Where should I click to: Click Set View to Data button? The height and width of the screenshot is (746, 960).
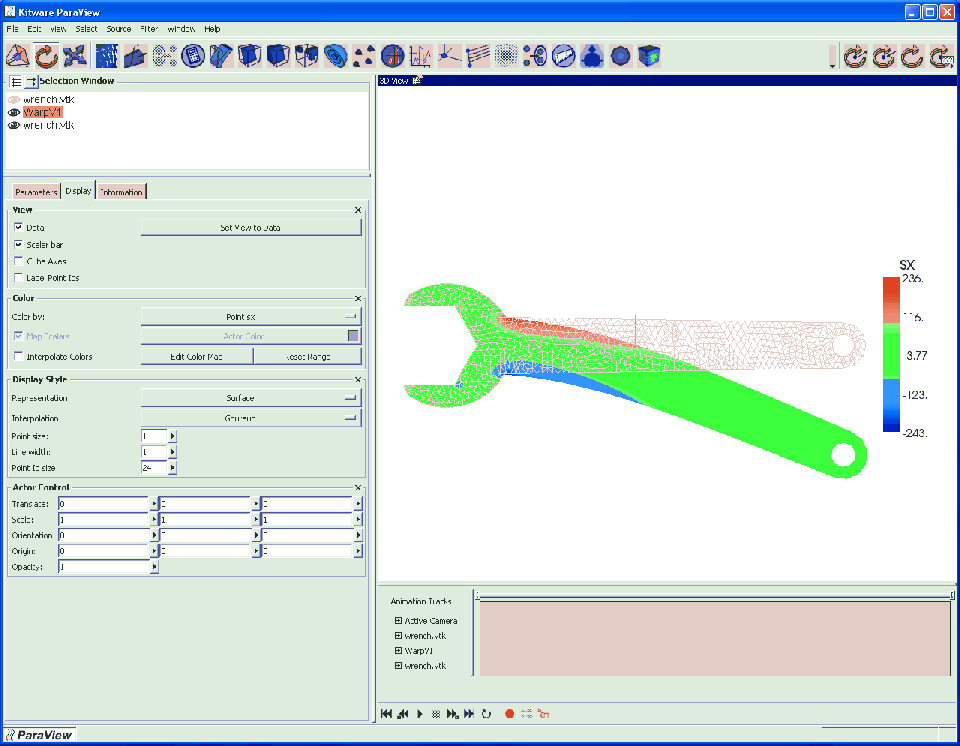pyautogui.click(x=251, y=227)
